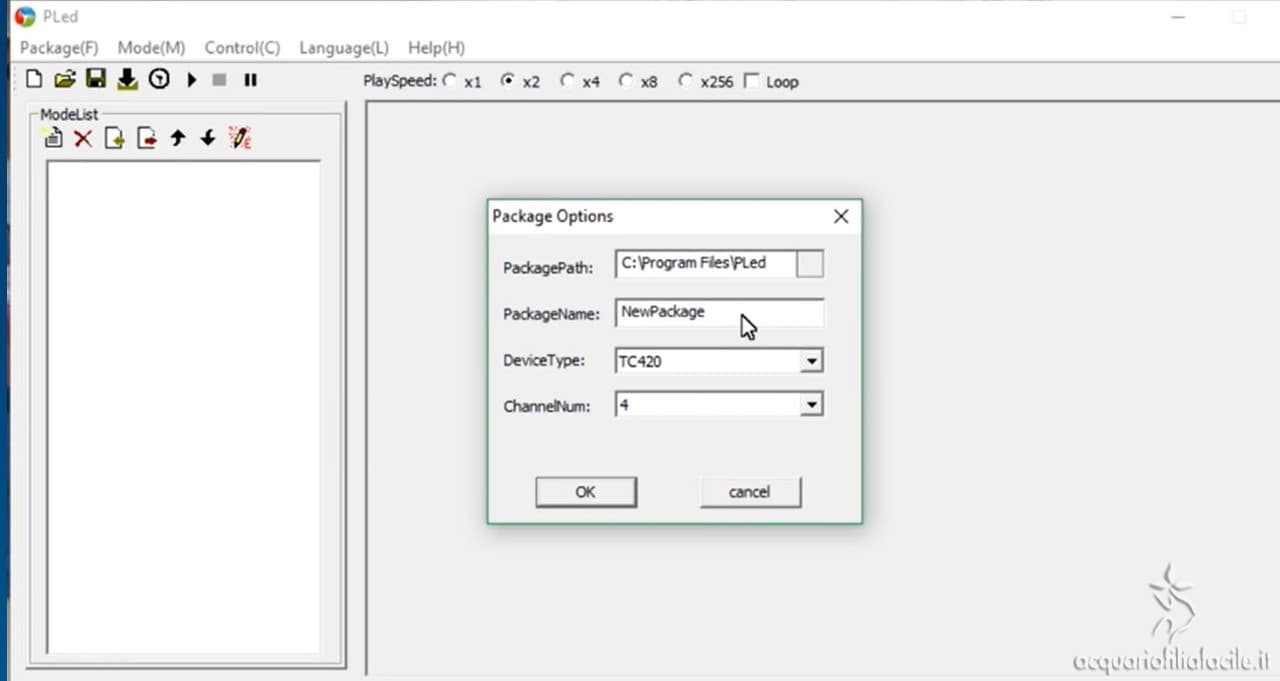This screenshot has height=681, width=1280.
Task: Click OK in Package Options dialog
Action: coord(585,492)
